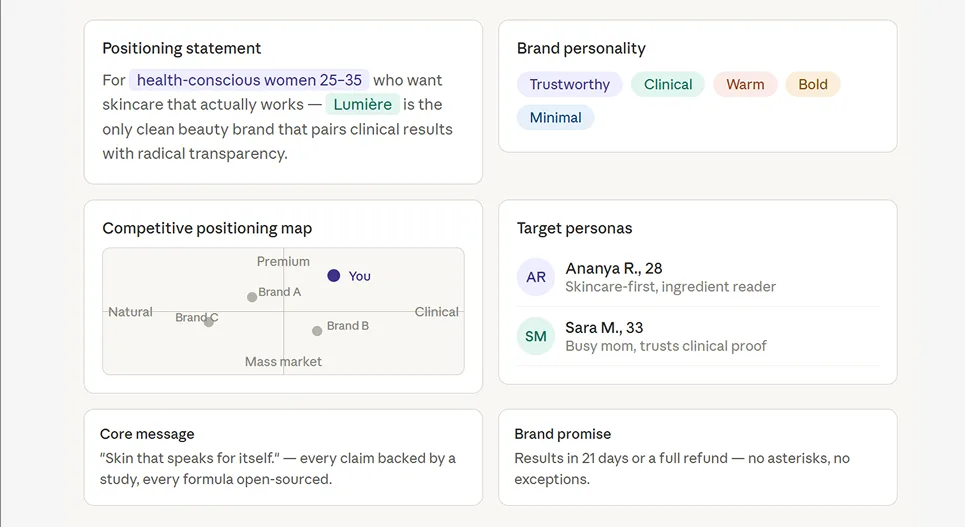This screenshot has height=527, width=965.
Task: Click the 'Premium' axis label
Action: tap(283, 262)
